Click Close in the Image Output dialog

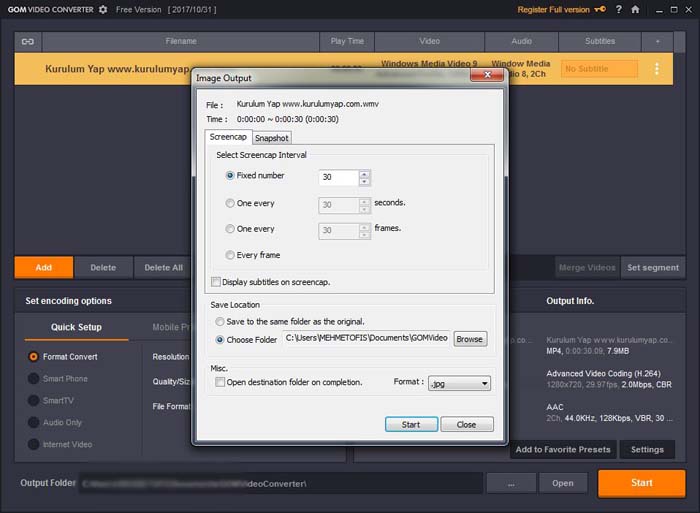[x=467, y=424]
